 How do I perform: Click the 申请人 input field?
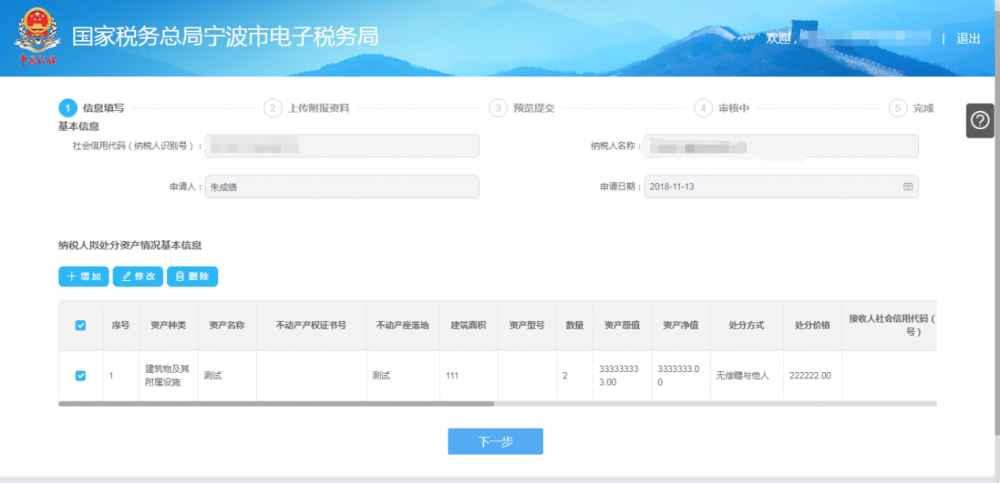click(342, 187)
